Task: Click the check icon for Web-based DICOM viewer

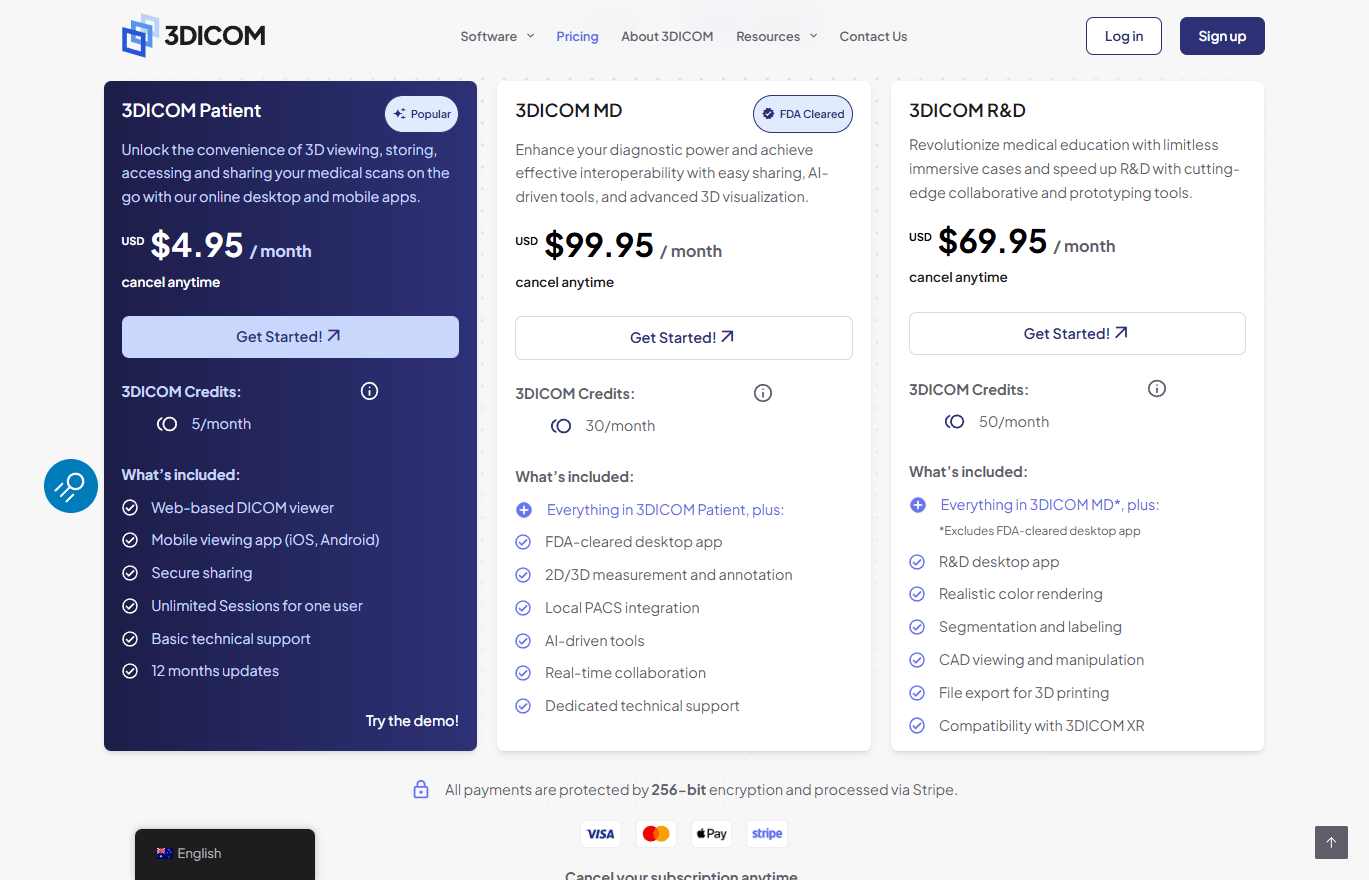Action: 130,508
